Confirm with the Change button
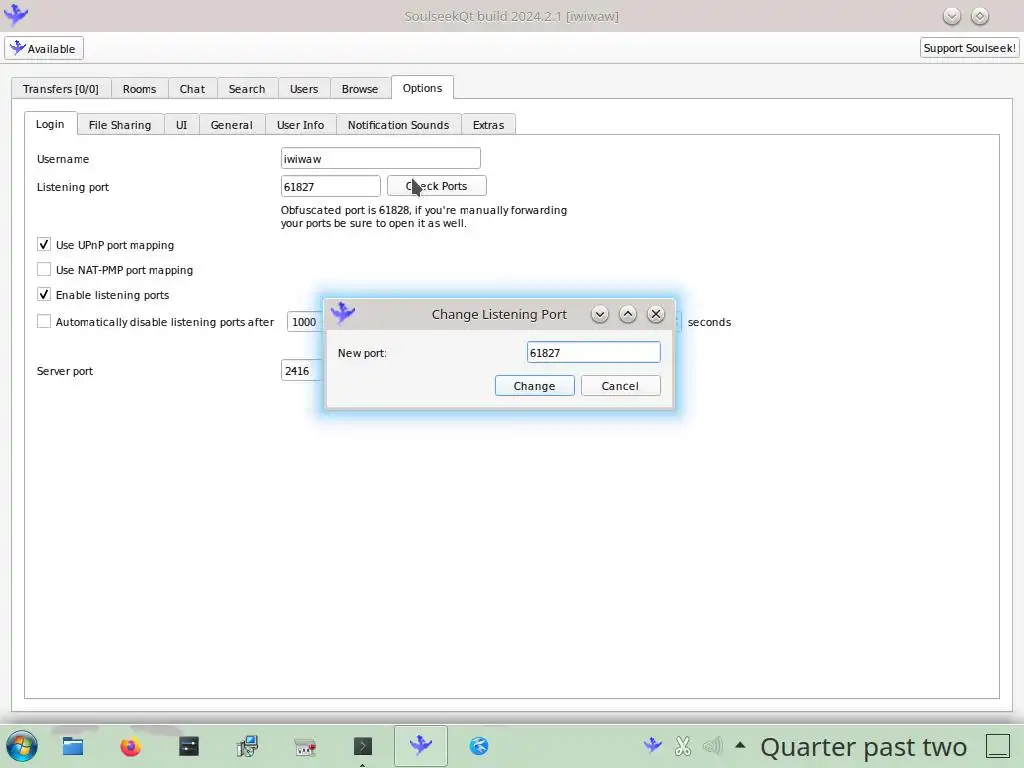 pyautogui.click(x=535, y=386)
